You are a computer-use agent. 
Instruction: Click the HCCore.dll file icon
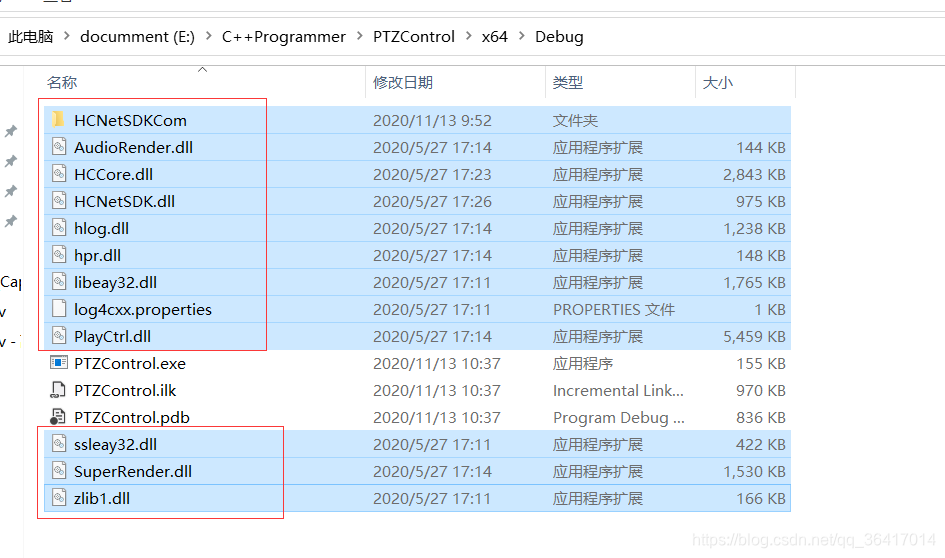pyautogui.click(x=58, y=174)
